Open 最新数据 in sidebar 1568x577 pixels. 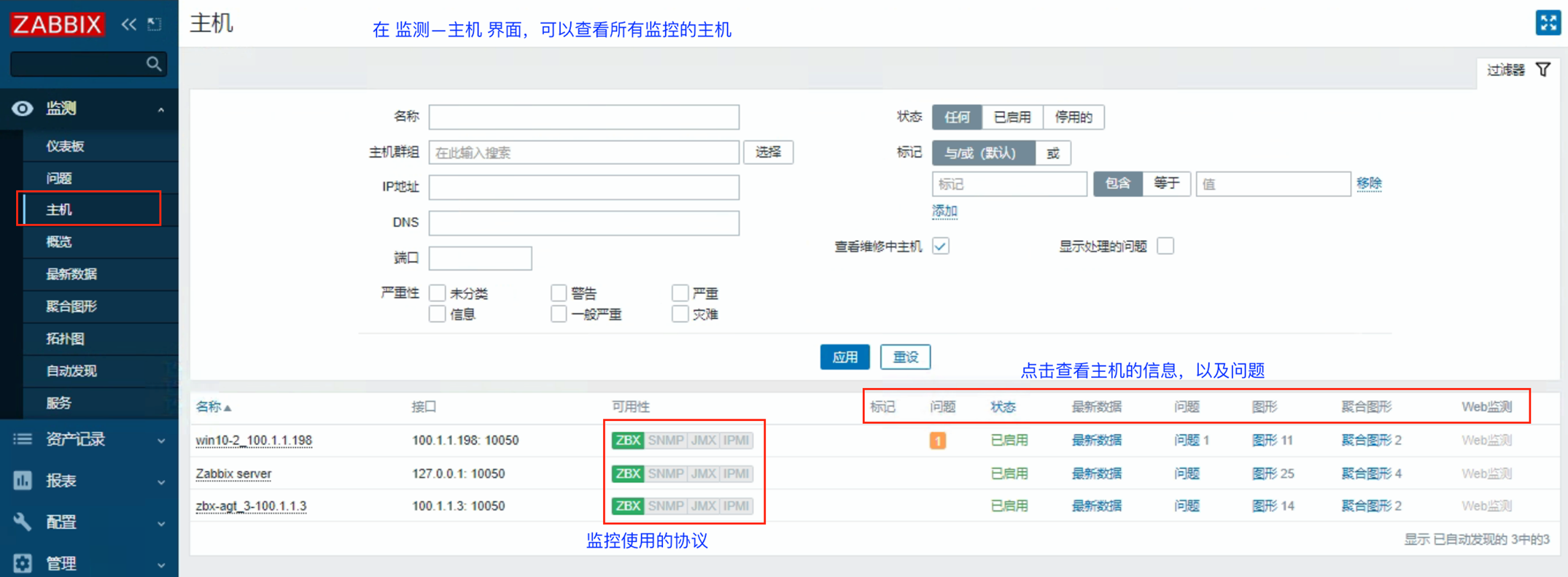pos(71,274)
